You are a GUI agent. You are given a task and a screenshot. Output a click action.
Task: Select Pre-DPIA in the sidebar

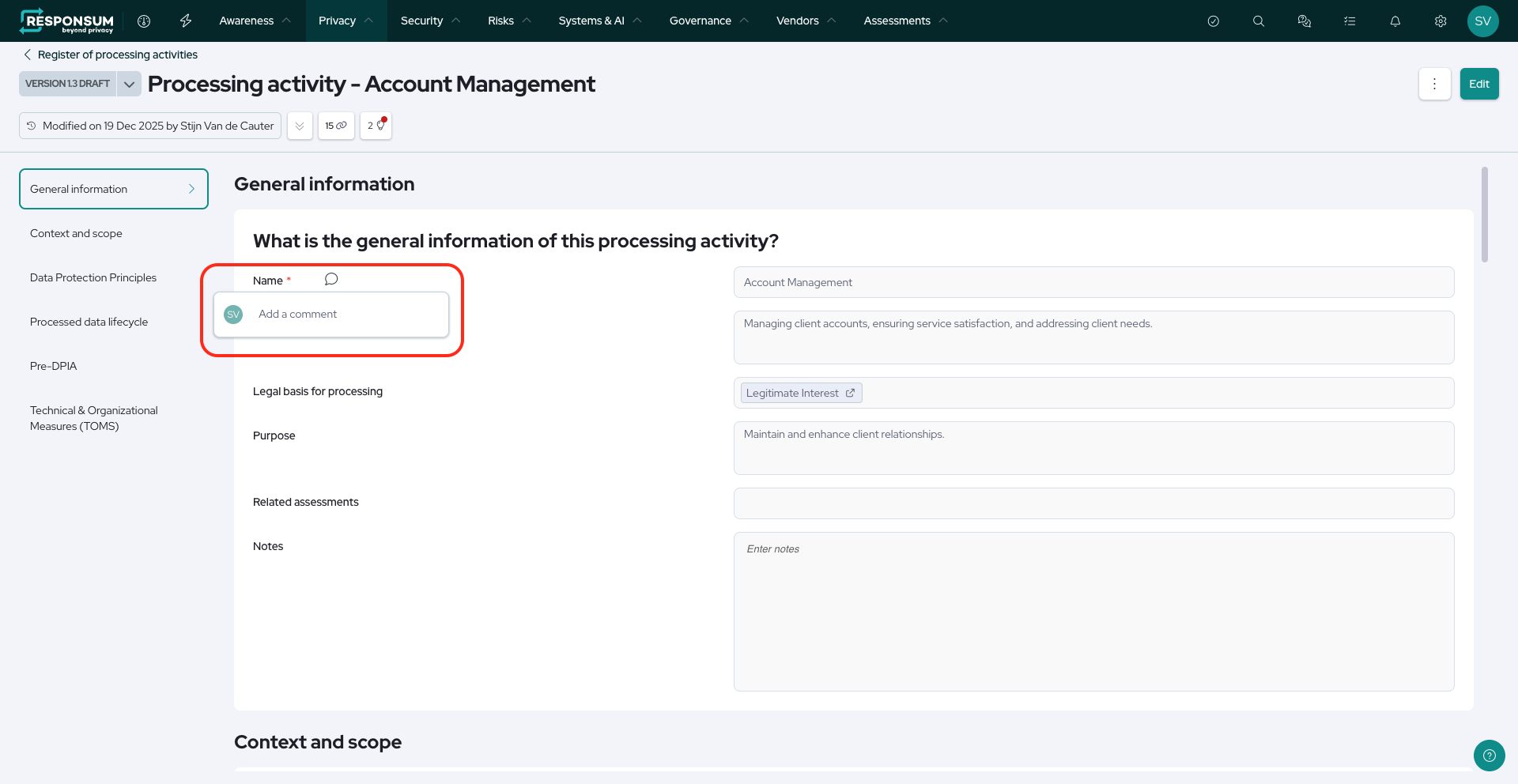coord(54,366)
